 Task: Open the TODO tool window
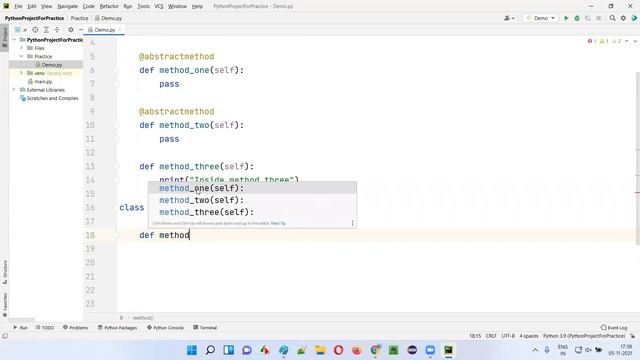point(44,328)
